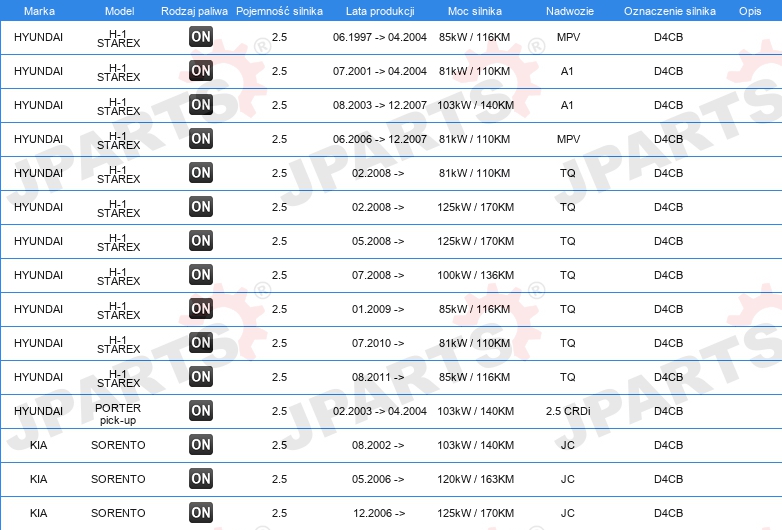Click ON fuel icon for 08.2011 STAREX row
This screenshot has height=530, width=782.
201,376
